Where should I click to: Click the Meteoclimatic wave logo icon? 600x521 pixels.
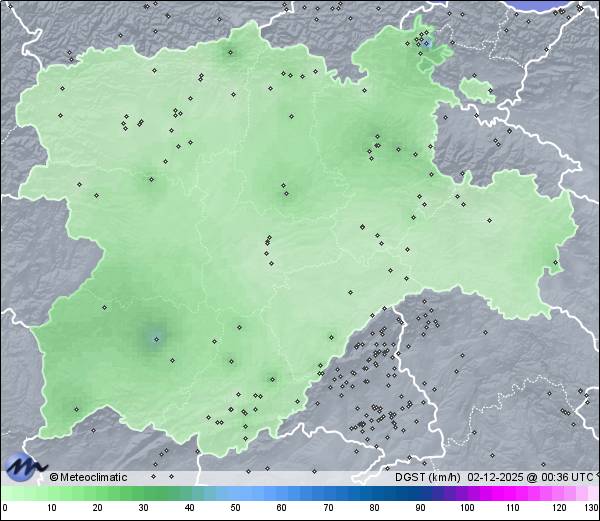tap(24, 467)
